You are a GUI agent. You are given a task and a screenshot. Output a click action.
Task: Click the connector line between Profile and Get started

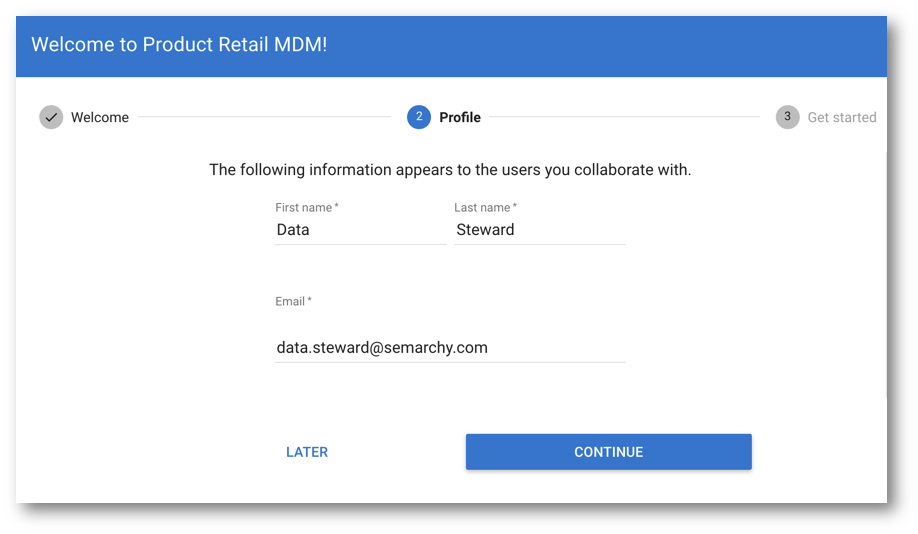click(x=624, y=117)
